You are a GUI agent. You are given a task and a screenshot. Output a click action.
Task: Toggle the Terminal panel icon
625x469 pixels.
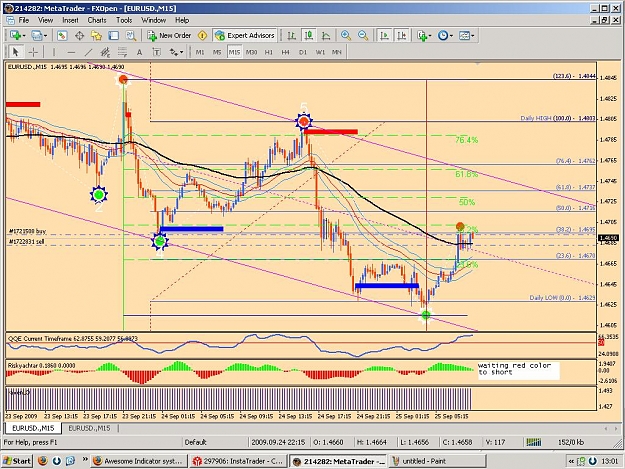(114, 35)
